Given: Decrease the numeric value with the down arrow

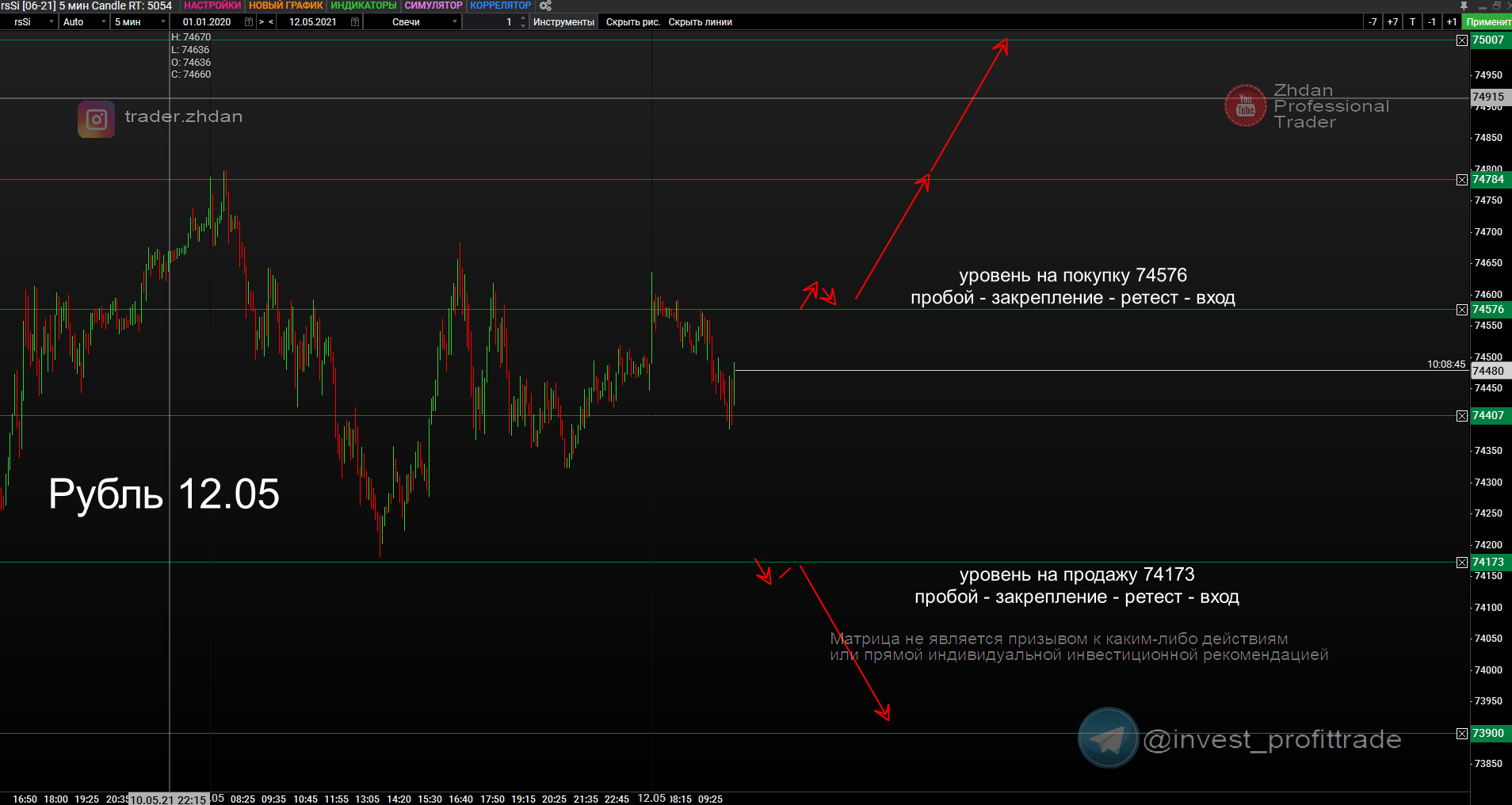Looking at the screenshot, I should pos(523,26).
